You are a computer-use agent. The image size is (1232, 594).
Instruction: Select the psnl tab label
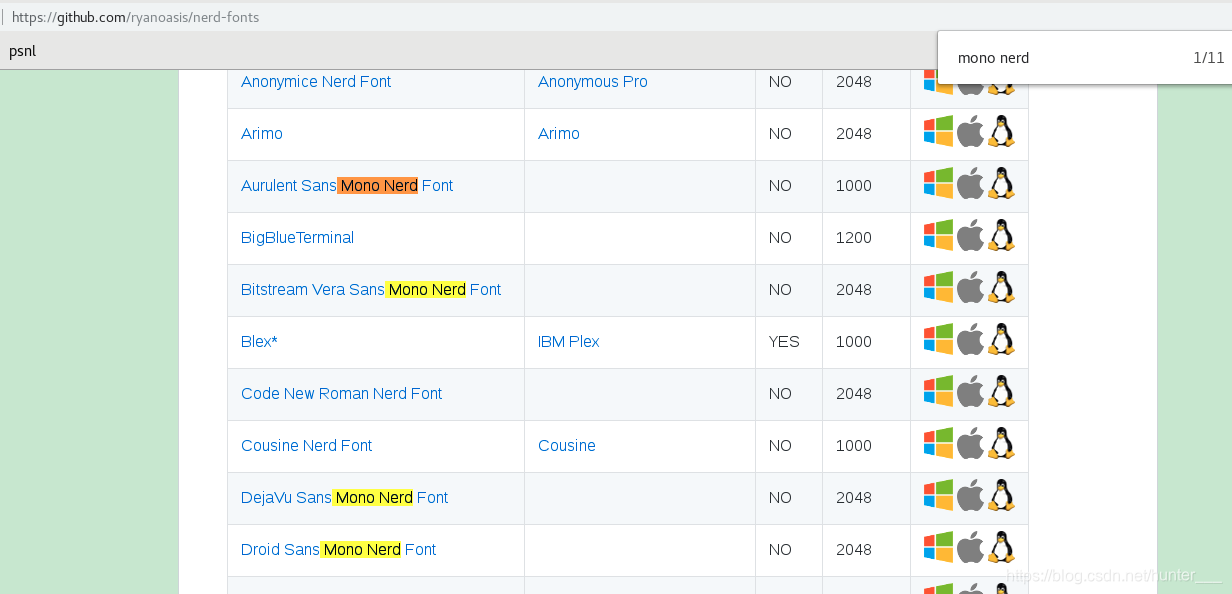[22, 51]
